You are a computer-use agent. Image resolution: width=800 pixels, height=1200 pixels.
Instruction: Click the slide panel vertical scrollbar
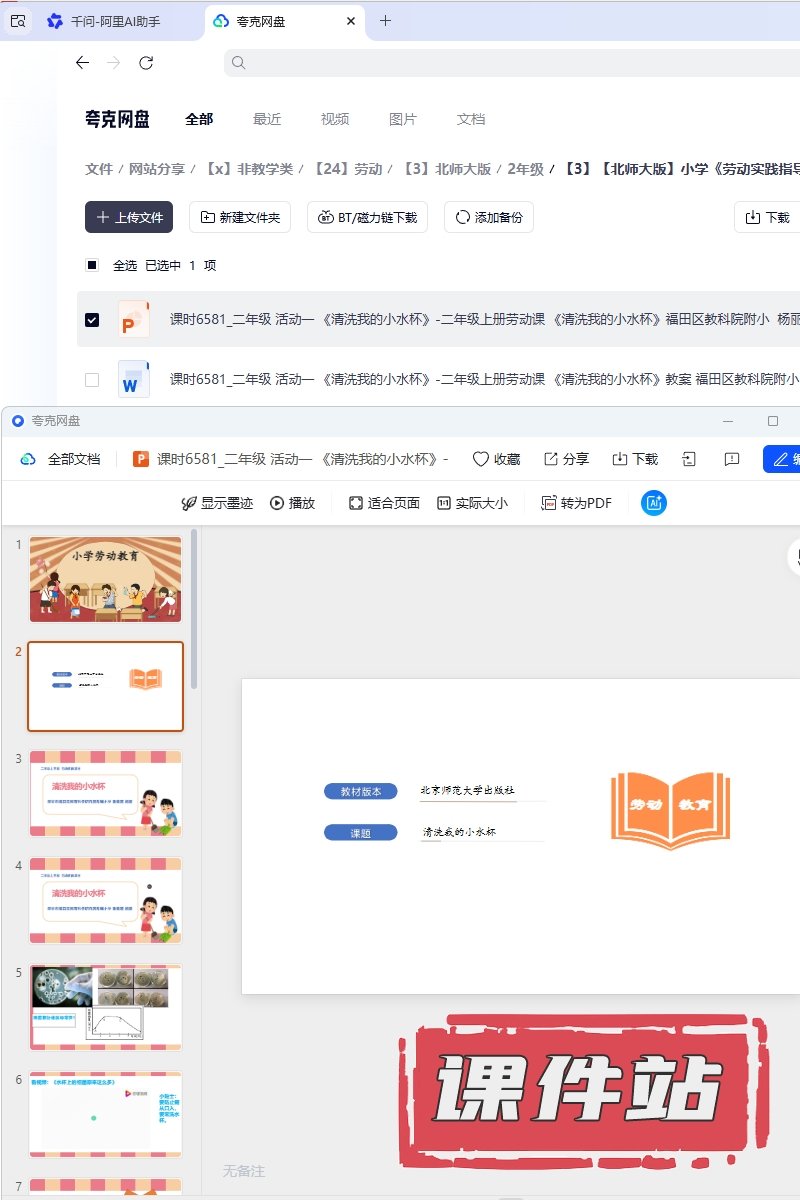coord(194,610)
